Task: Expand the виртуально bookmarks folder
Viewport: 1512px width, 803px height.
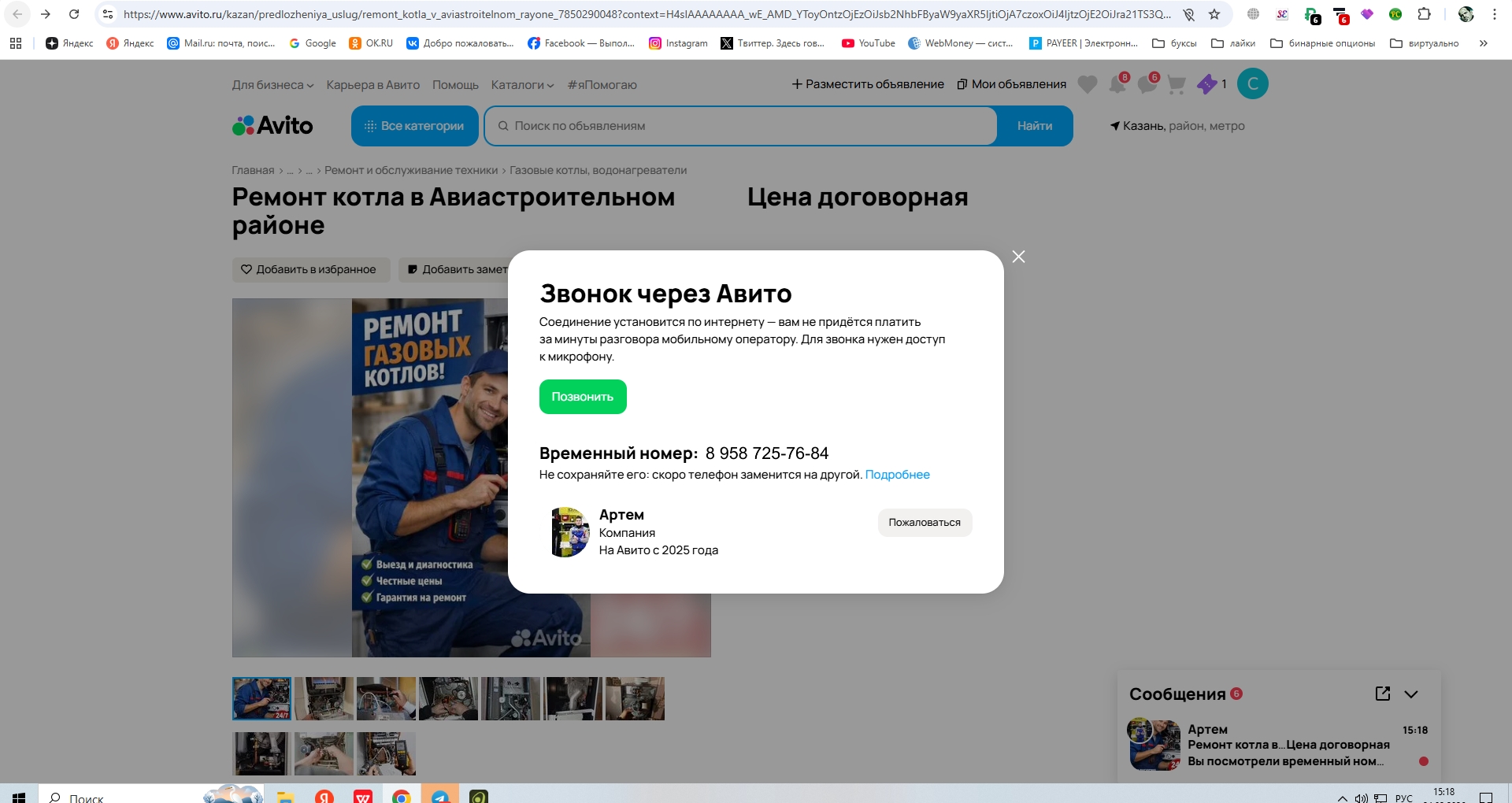Action: pyautogui.click(x=1425, y=43)
